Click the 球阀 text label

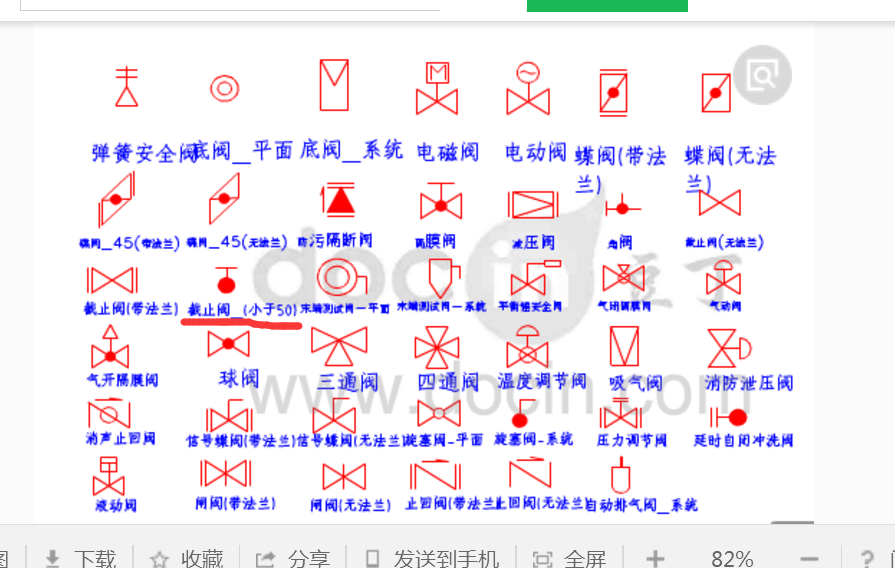239,378
